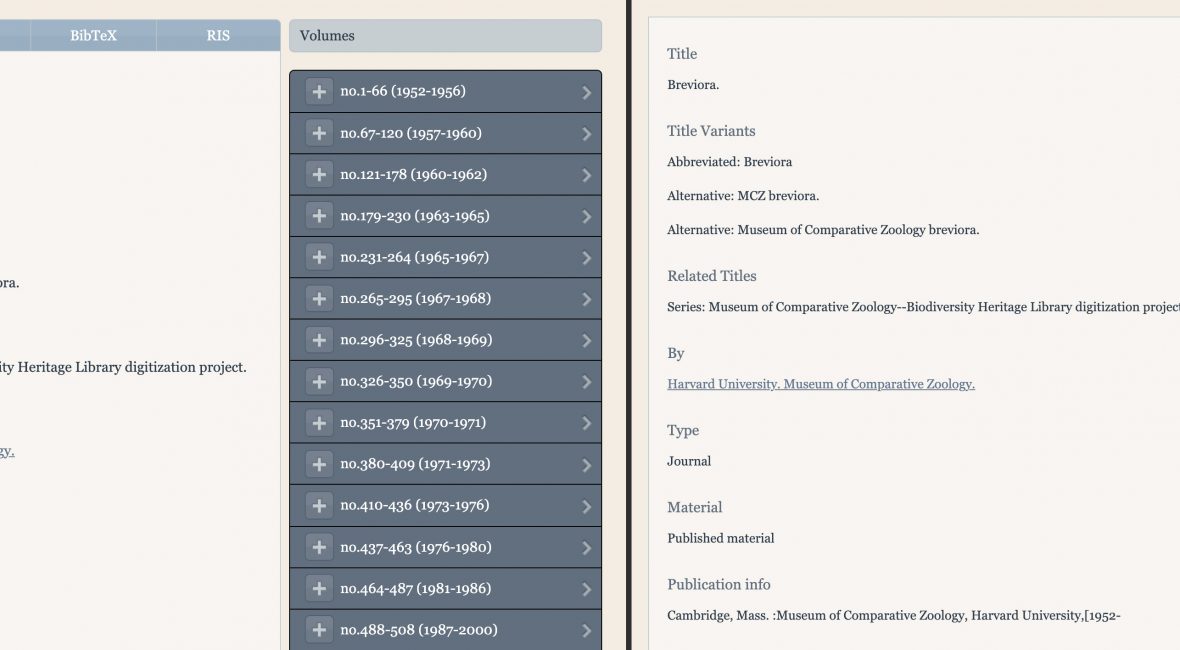Click chevron arrow on no.351-379 (1970-1971)
1180x650 pixels.
click(x=586, y=423)
